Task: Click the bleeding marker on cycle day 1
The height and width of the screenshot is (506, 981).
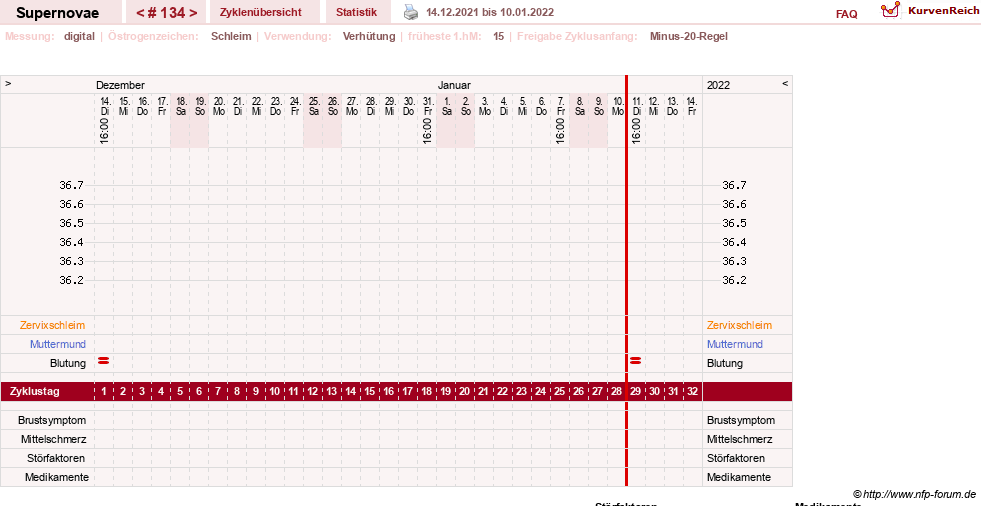Action: pos(104,360)
